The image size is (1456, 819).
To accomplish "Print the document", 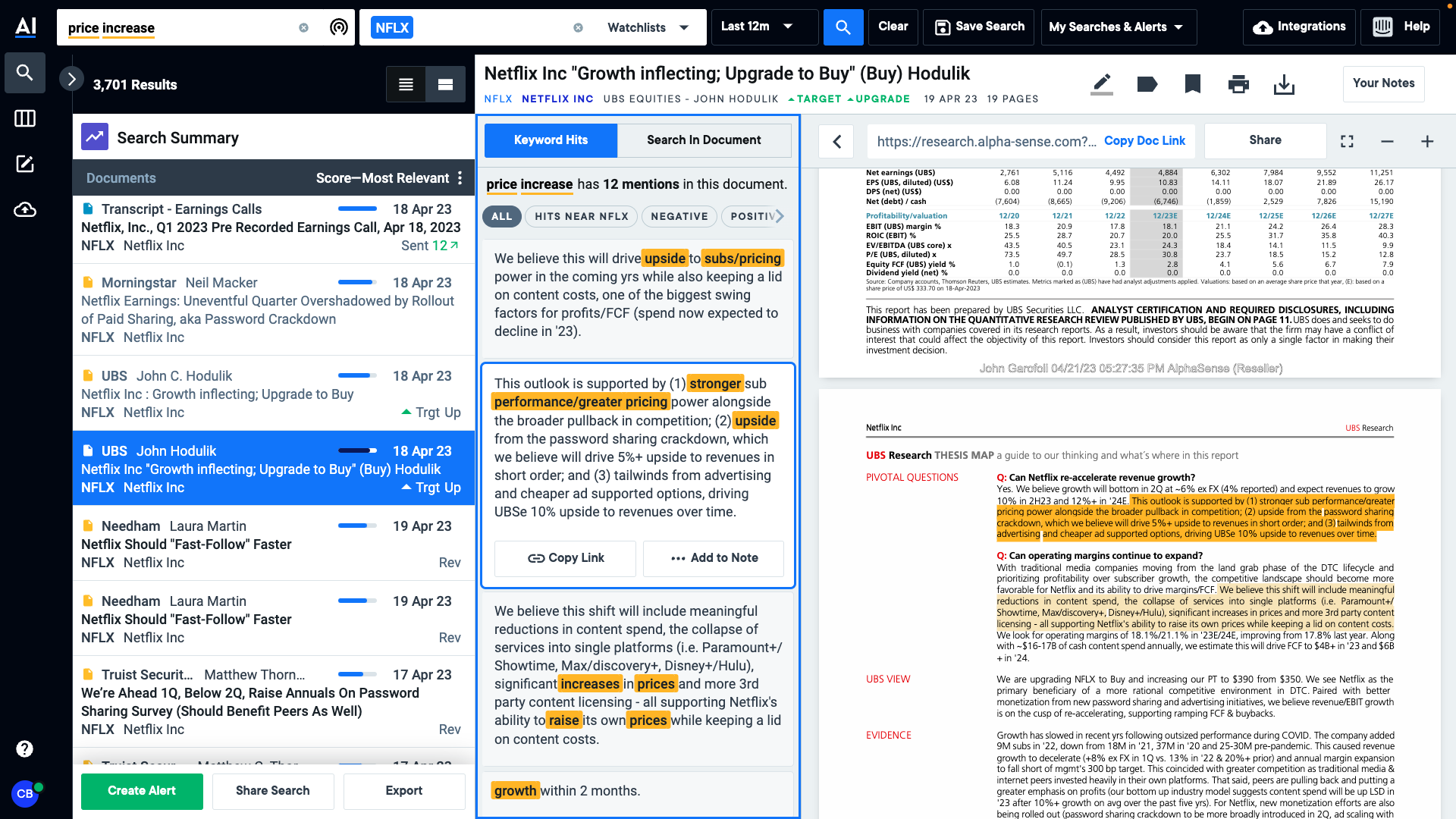I will 1238,83.
